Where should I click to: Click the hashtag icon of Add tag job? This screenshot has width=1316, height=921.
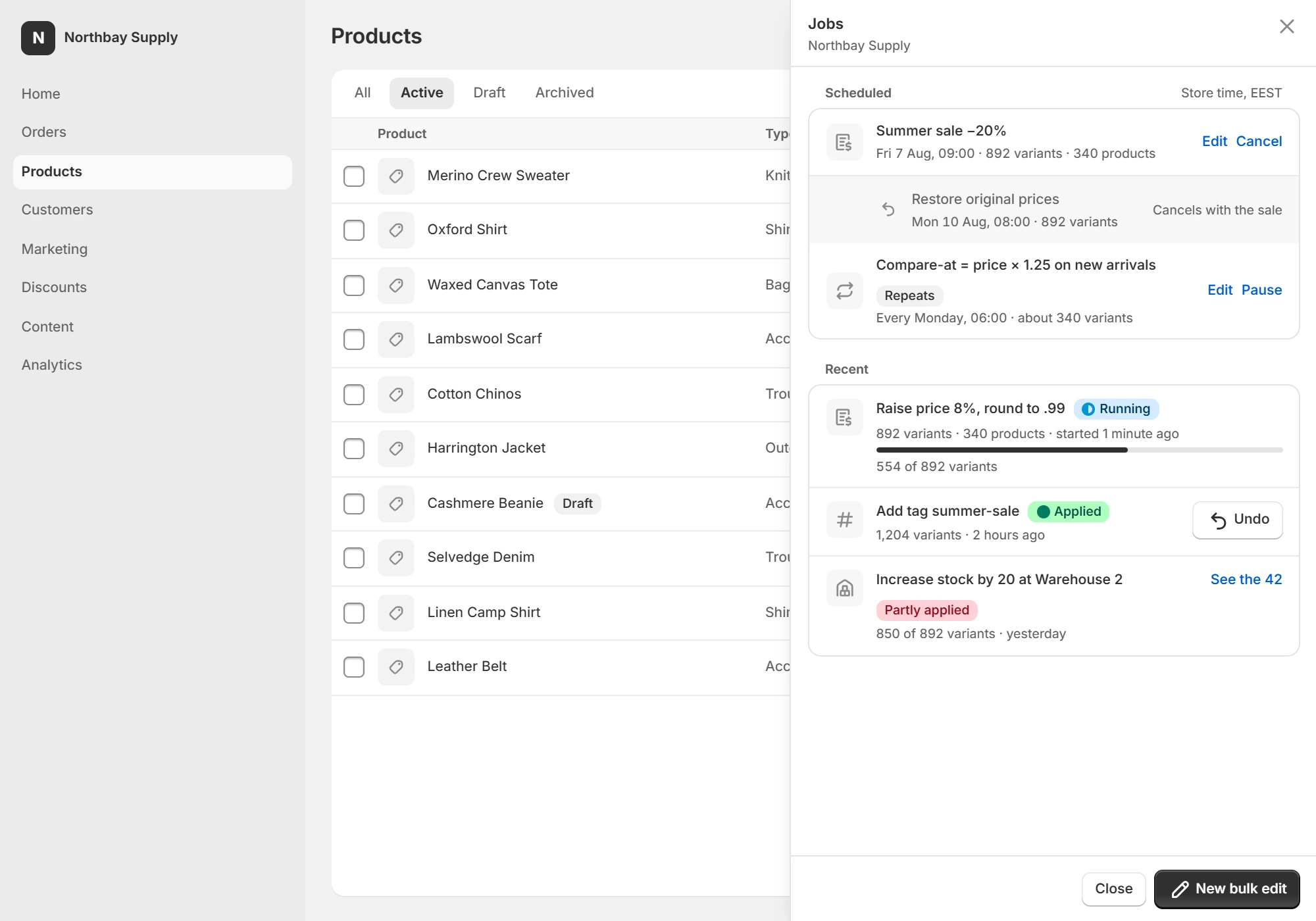click(845, 520)
